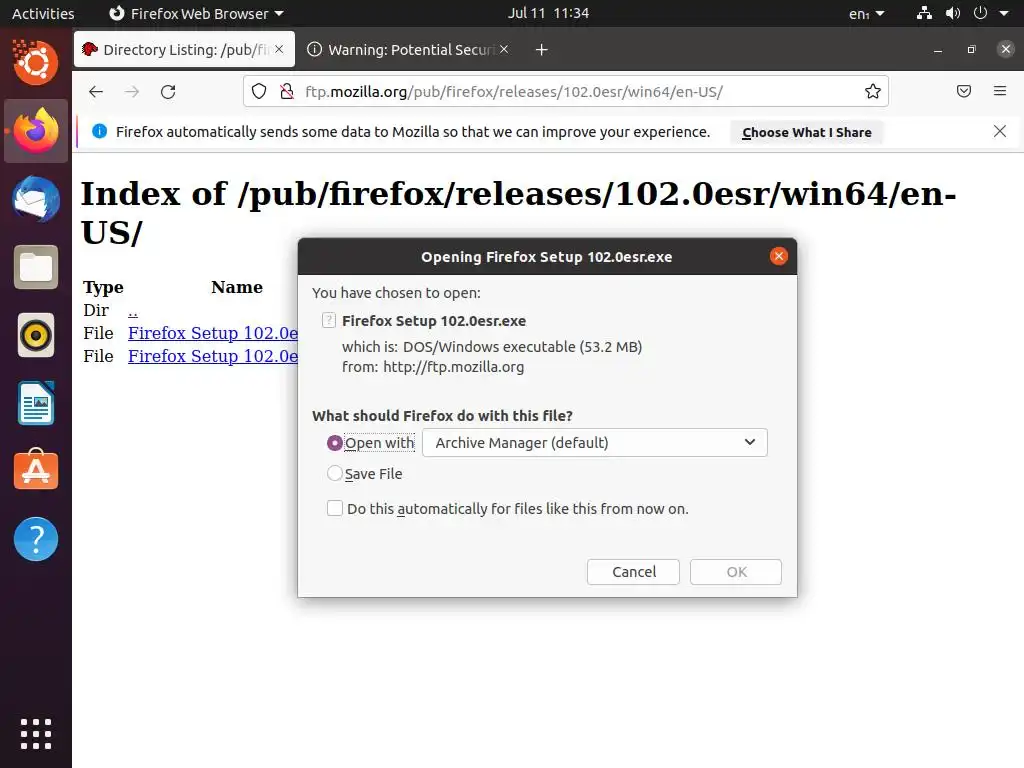Click the Ubuntu logo icon in dock
This screenshot has width=1024, height=768.
tap(35, 62)
